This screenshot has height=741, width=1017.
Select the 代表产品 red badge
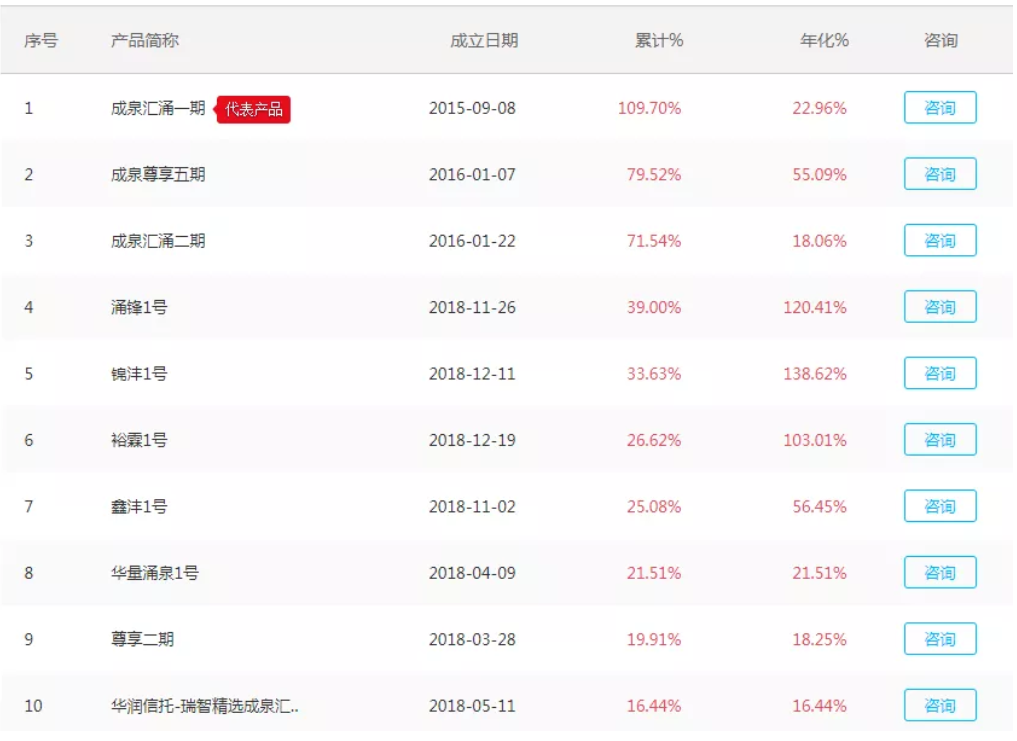(253, 109)
